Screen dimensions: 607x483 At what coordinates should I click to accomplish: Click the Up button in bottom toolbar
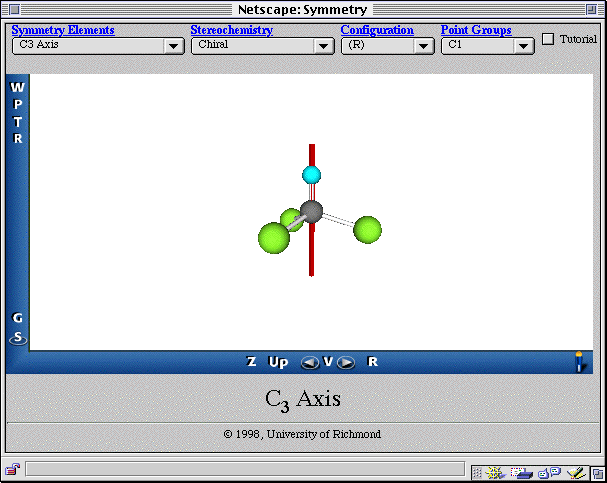(278, 362)
